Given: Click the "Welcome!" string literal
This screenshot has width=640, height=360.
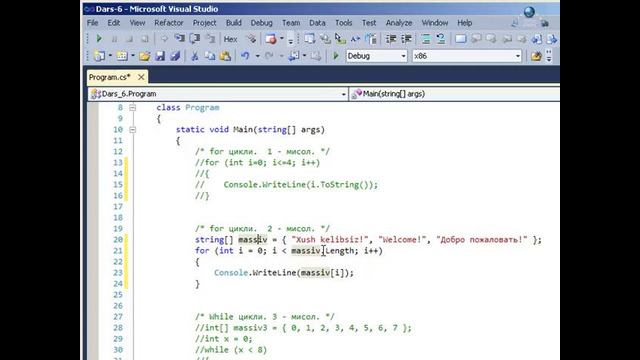Looking at the screenshot, I should tap(402, 240).
